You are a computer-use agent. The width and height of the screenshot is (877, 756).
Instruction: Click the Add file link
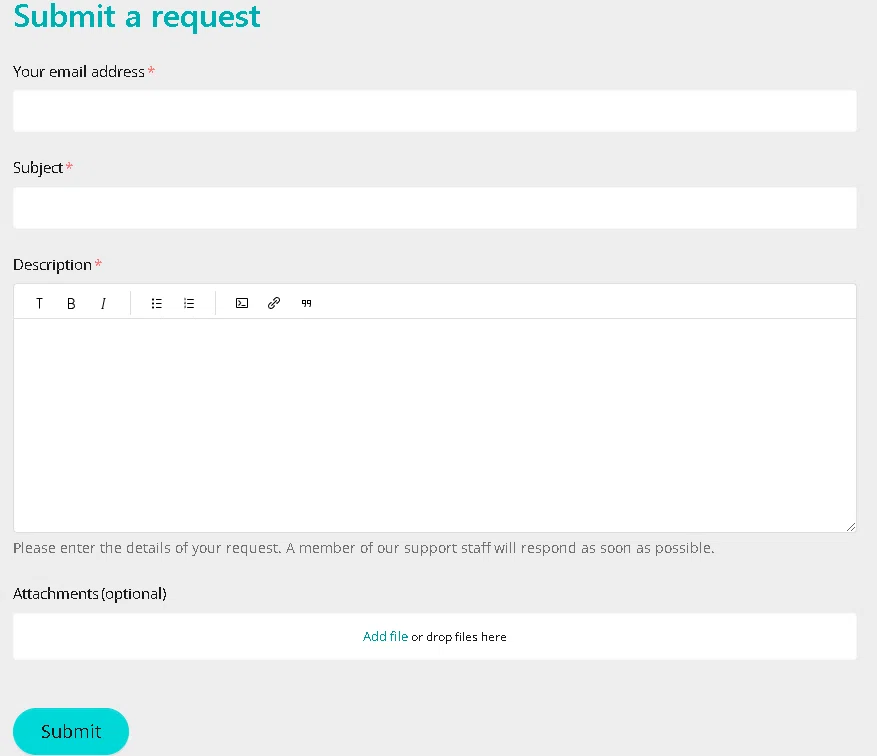(385, 636)
